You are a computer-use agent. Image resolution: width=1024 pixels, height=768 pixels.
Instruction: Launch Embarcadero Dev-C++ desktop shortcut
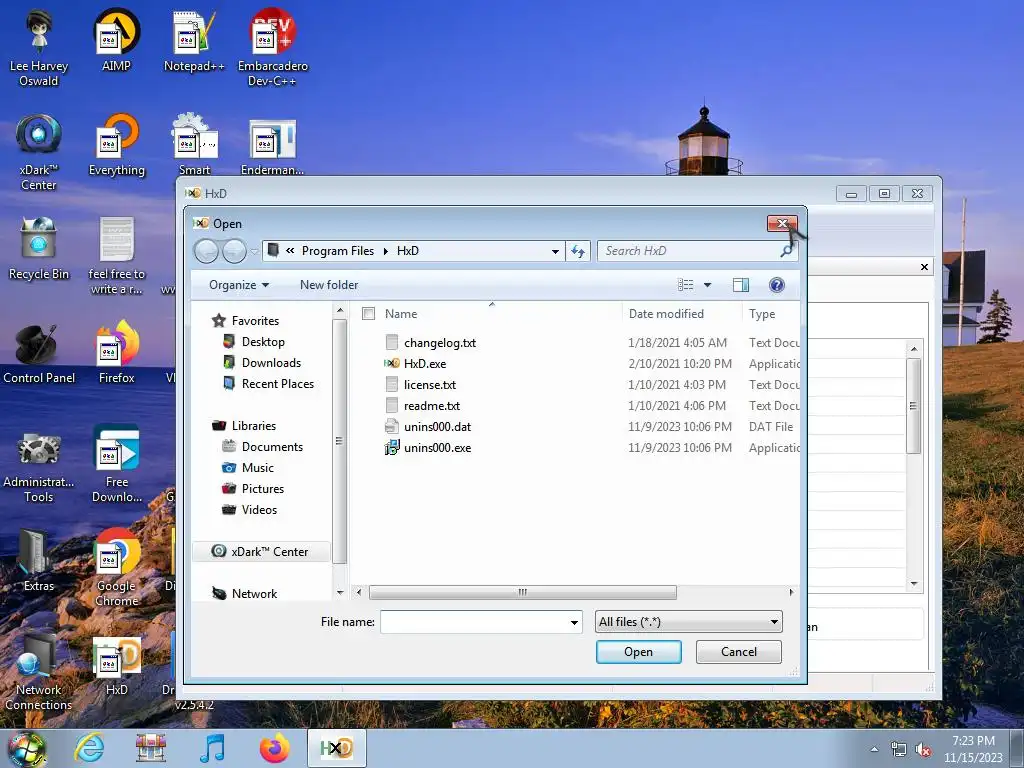coord(272,47)
